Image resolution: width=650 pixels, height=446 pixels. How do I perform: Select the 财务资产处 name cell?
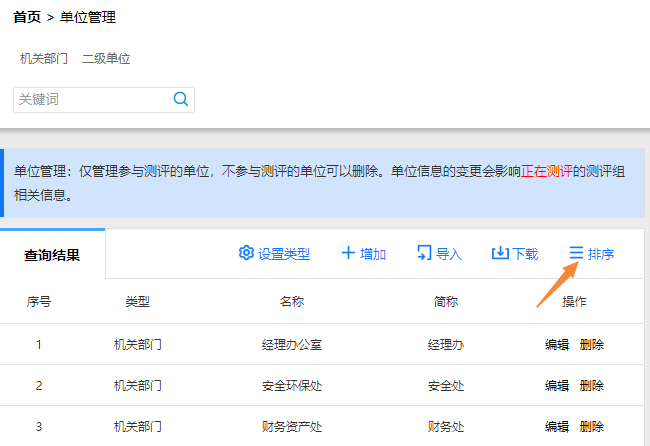tap(292, 427)
